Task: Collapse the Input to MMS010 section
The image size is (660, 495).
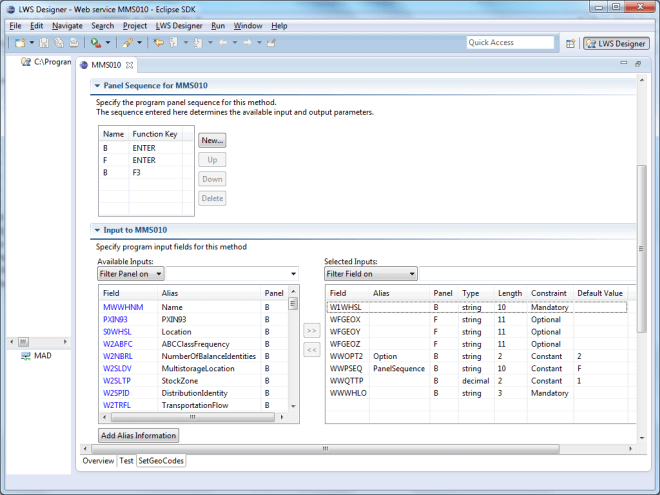Action: [98, 230]
